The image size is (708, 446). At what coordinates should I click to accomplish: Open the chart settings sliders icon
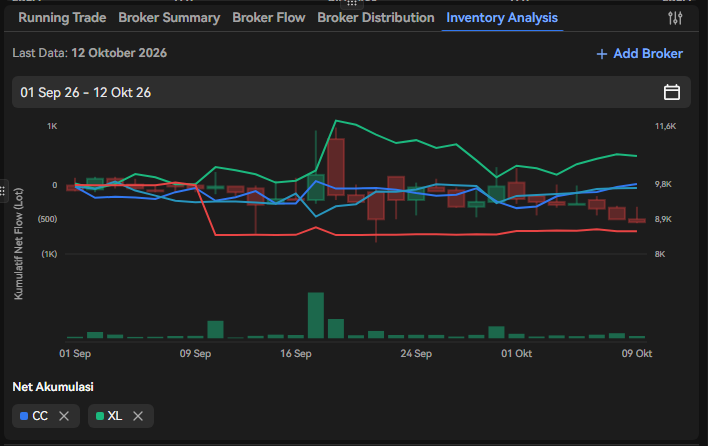(x=675, y=18)
